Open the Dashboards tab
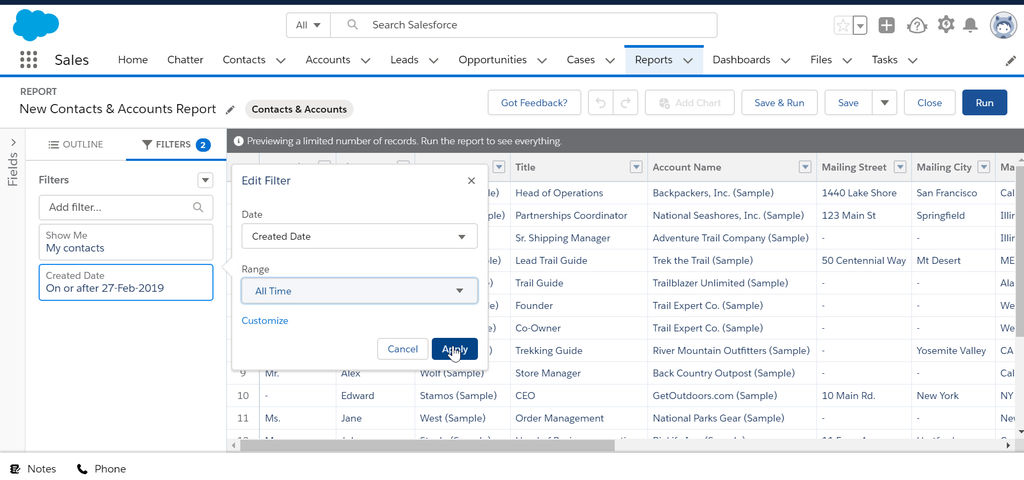 pyautogui.click(x=741, y=59)
